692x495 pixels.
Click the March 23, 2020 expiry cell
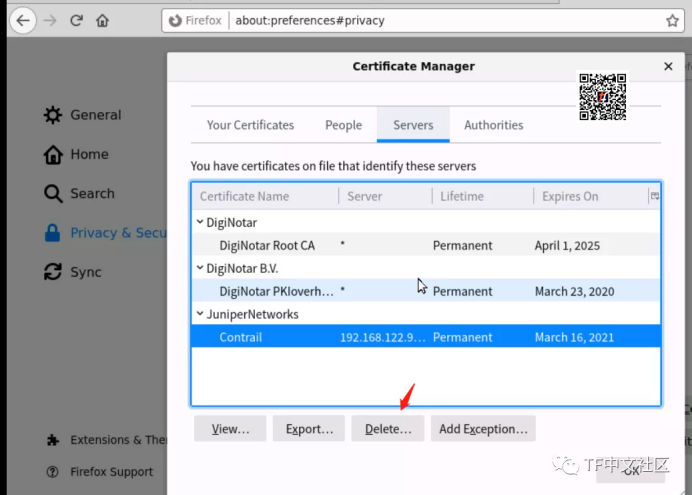pyautogui.click(x=574, y=291)
